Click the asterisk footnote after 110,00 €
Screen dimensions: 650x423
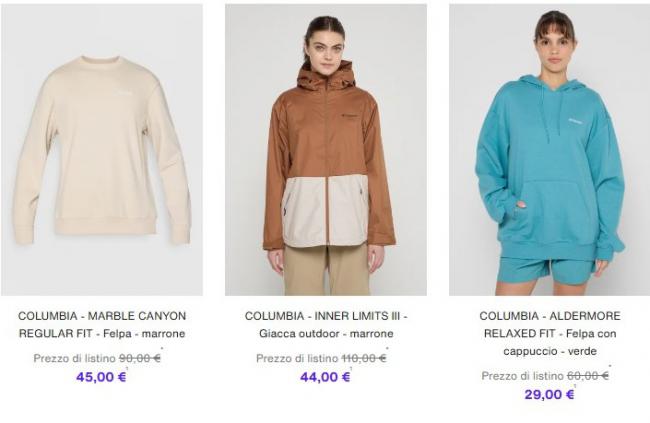(387, 349)
